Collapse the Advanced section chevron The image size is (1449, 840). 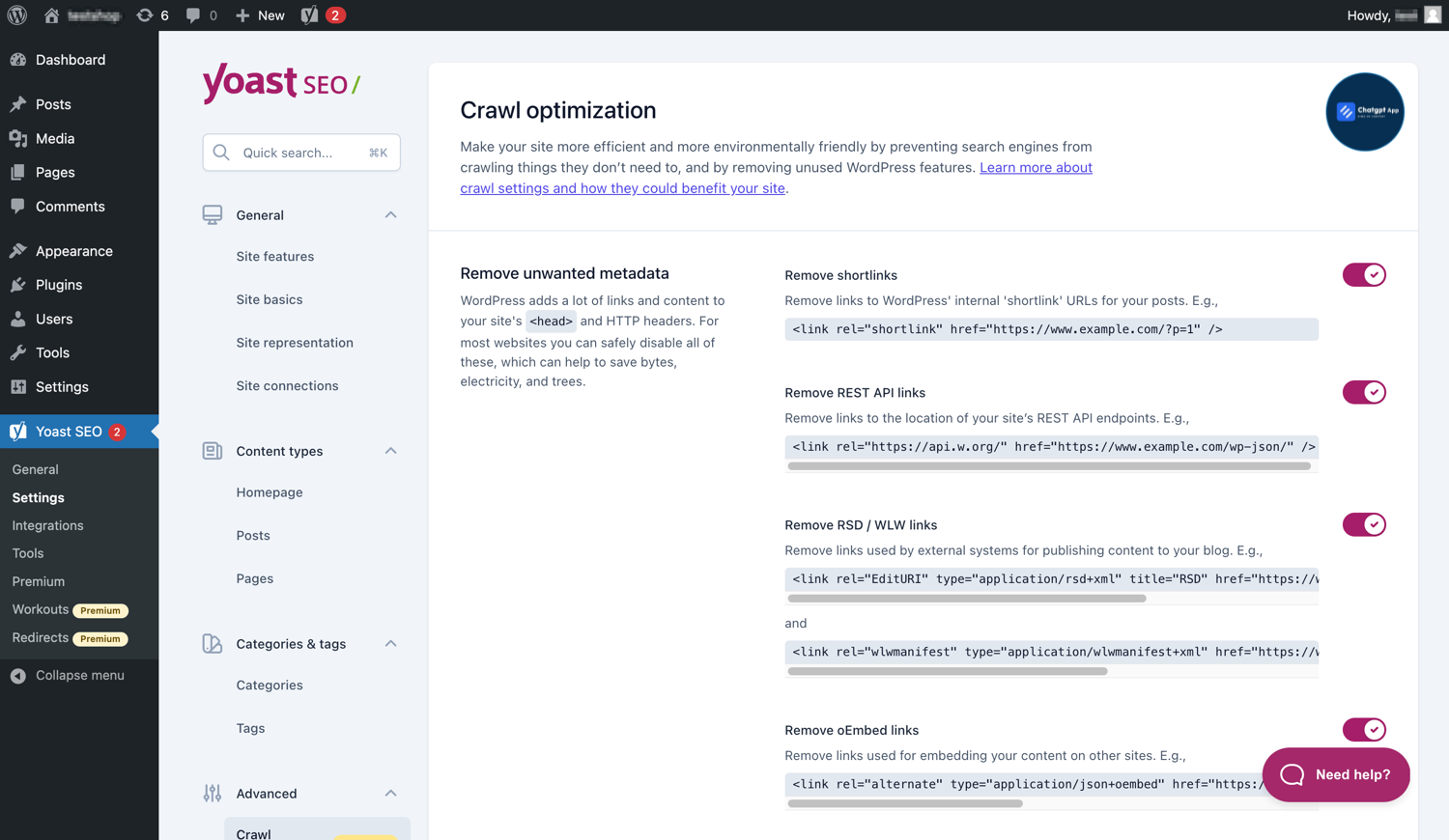pyautogui.click(x=390, y=794)
